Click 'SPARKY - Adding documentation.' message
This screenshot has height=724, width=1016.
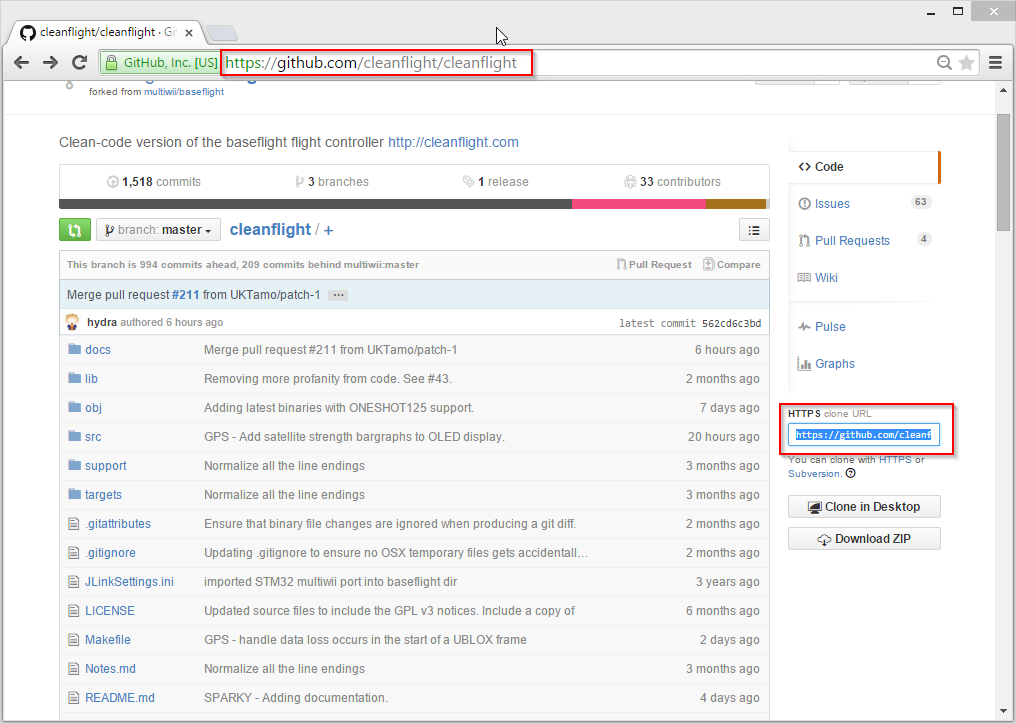click(295, 698)
